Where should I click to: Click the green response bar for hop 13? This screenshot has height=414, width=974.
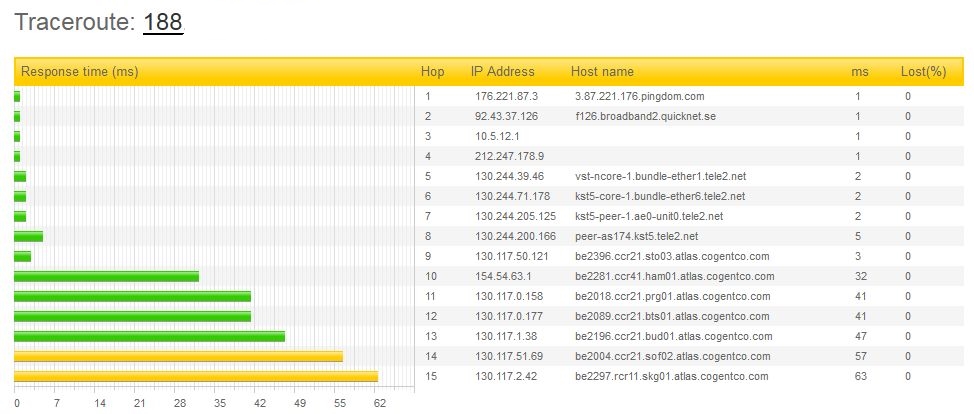coord(149,336)
